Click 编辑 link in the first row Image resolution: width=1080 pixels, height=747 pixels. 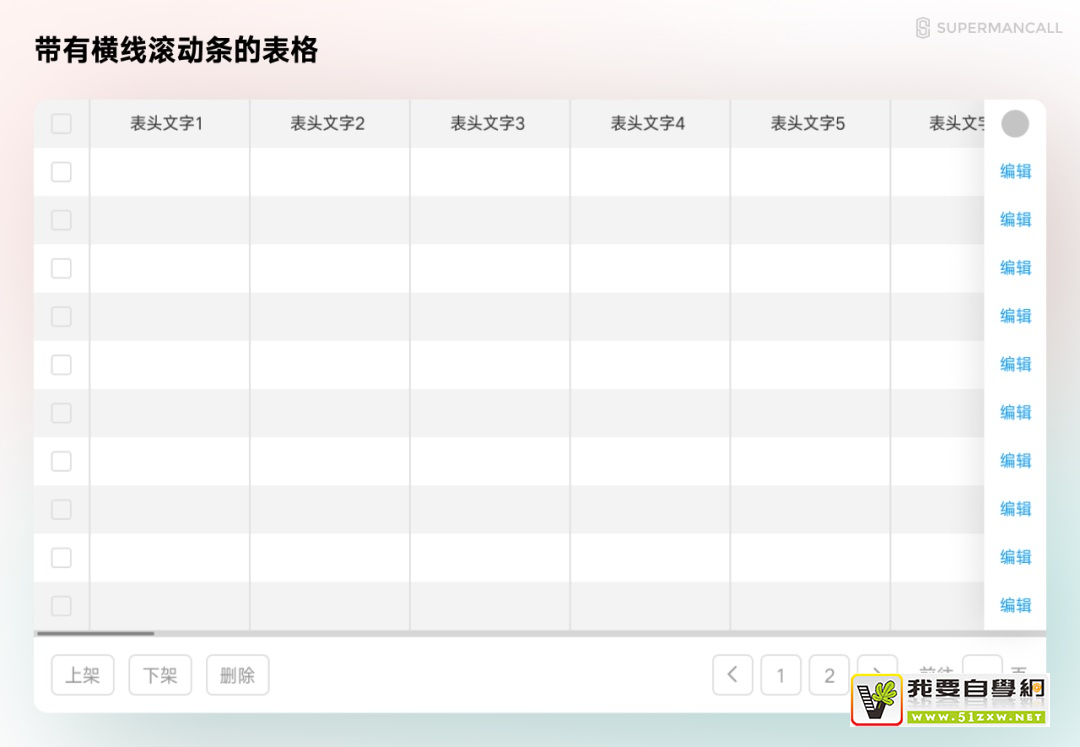click(1015, 171)
